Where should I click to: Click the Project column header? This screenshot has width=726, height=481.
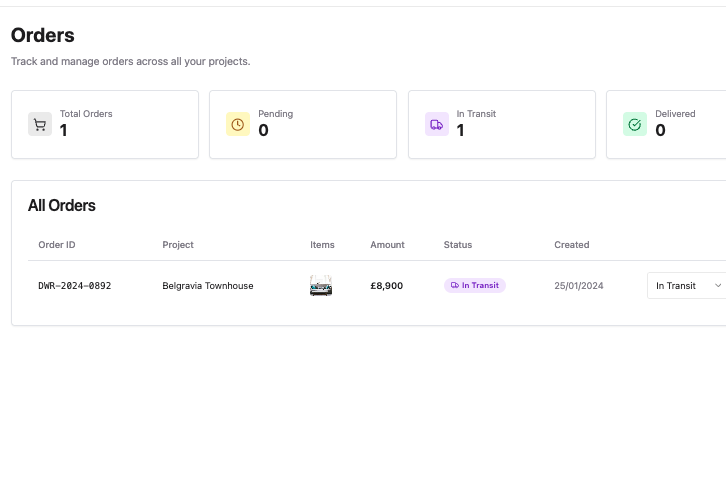coord(178,245)
